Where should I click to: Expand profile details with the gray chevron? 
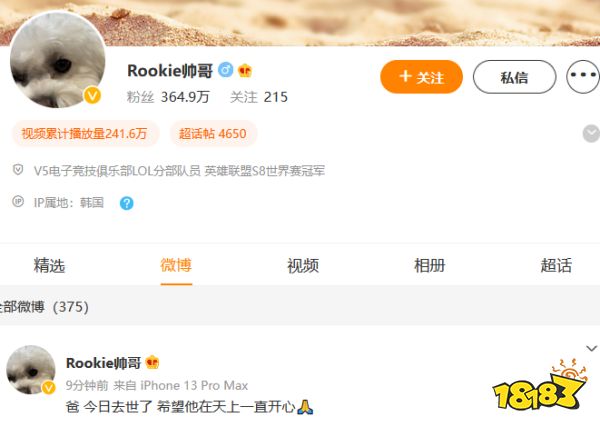[591, 134]
